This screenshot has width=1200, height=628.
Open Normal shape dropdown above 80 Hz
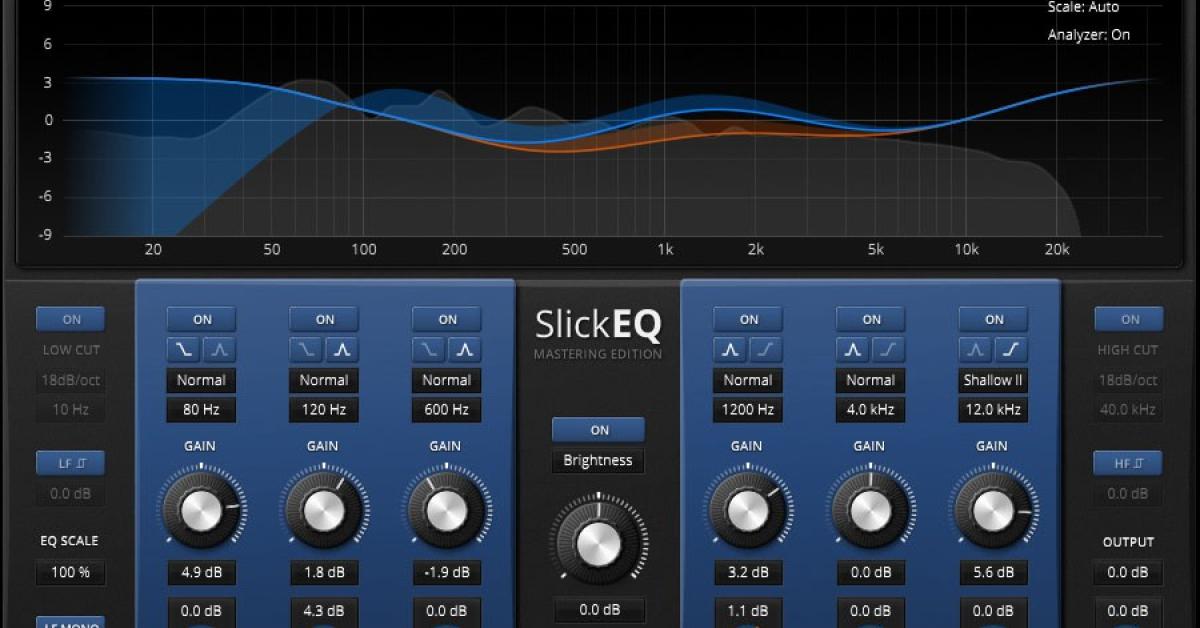tap(202, 380)
